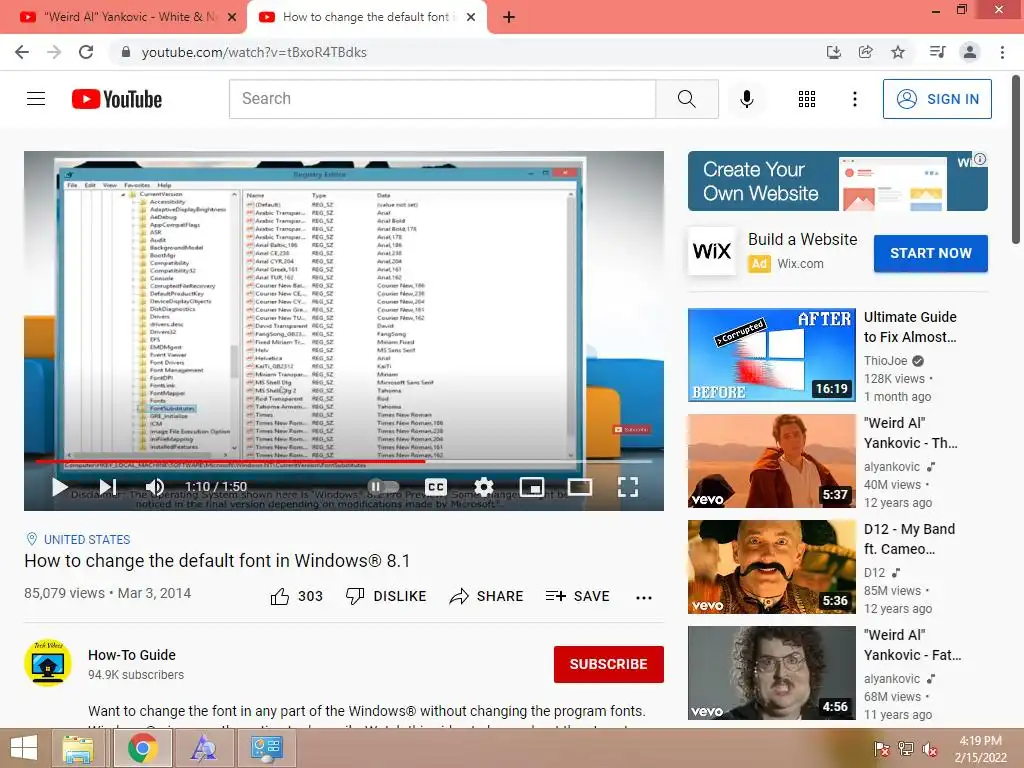This screenshot has height=768, width=1024.
Task: Click SIGN IN button
Action: [937, 99]
